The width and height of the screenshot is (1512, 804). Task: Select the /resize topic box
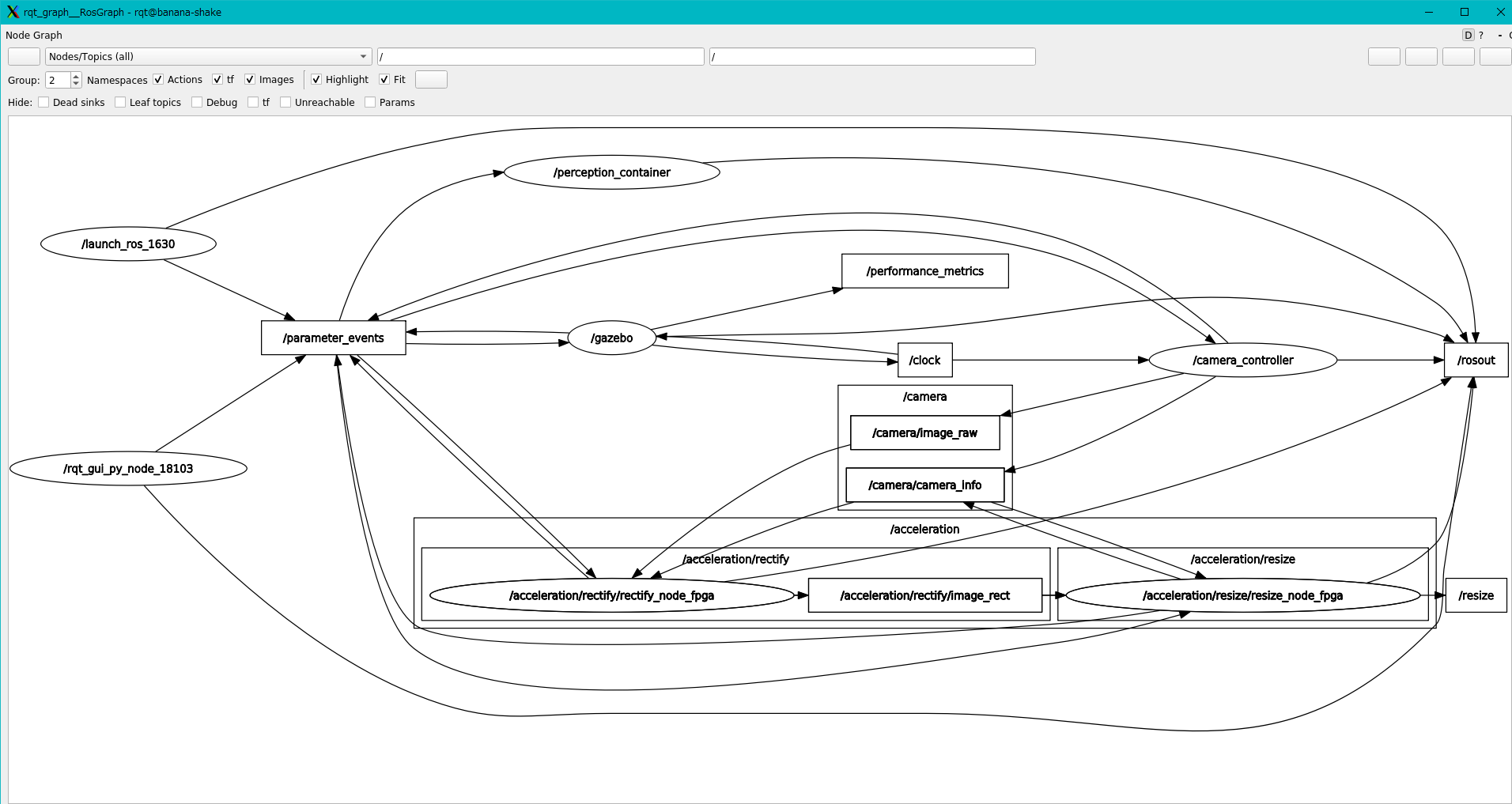(1476, 595)
